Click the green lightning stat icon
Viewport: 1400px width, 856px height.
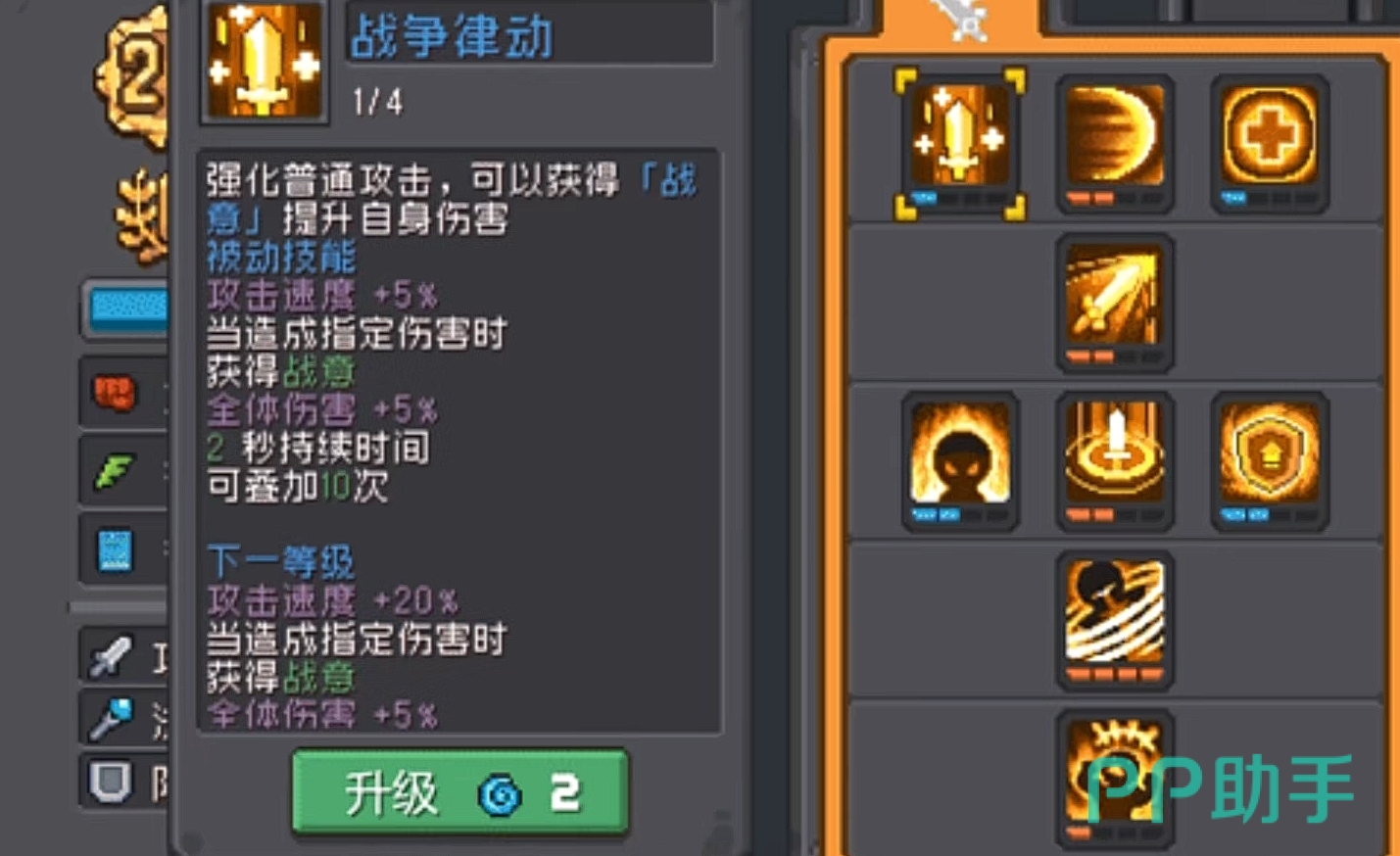click(116, 472)
